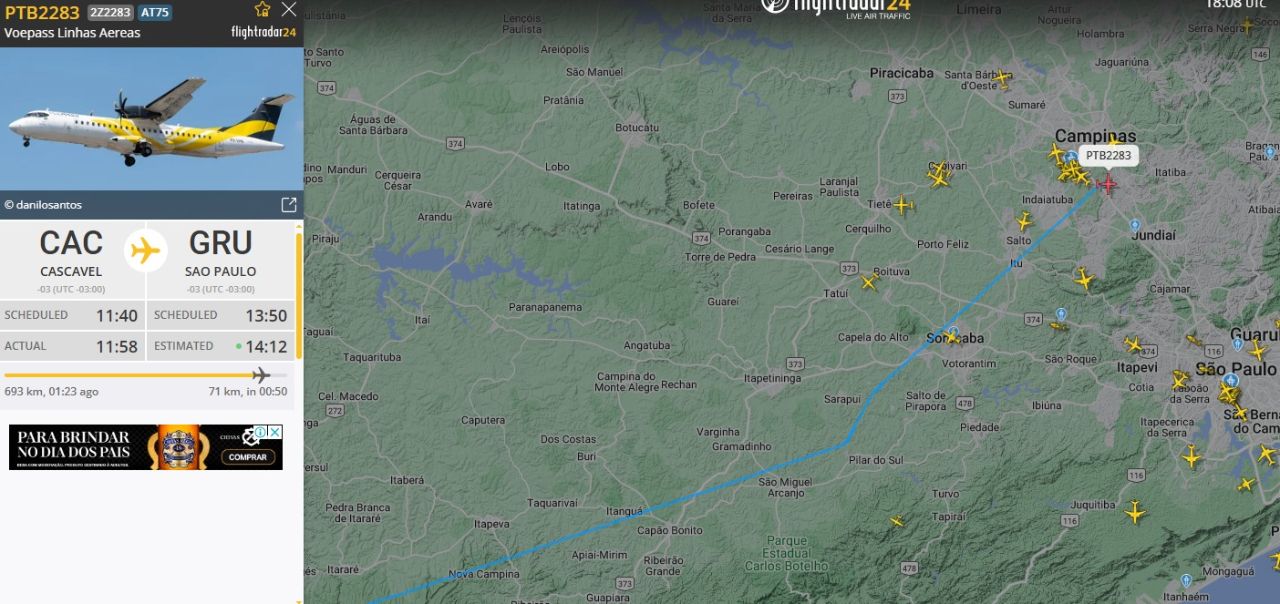Screen dimensions: 1280x604
Task: Click the 2Z2283 flight number badge
Action: coord(110,12)
